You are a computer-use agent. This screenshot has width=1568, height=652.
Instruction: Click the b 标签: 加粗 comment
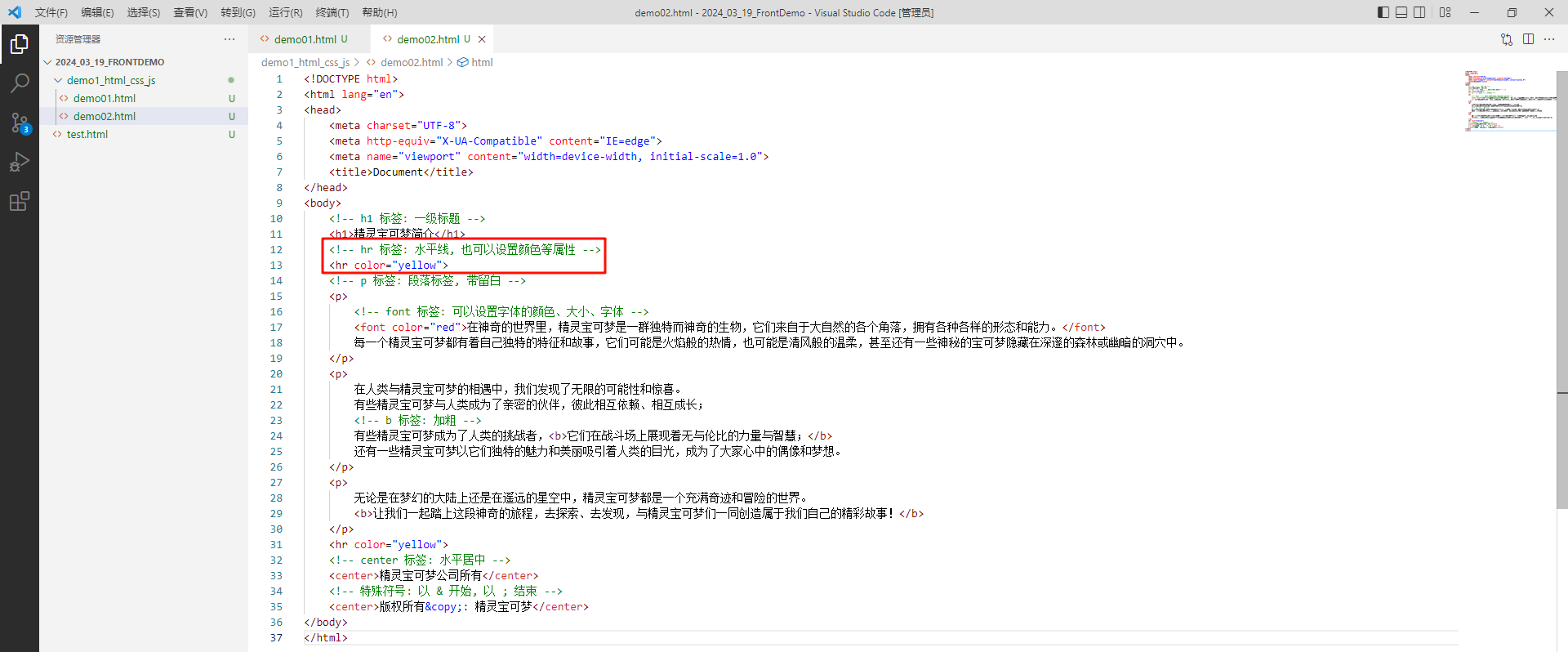(x=418, y=421)
